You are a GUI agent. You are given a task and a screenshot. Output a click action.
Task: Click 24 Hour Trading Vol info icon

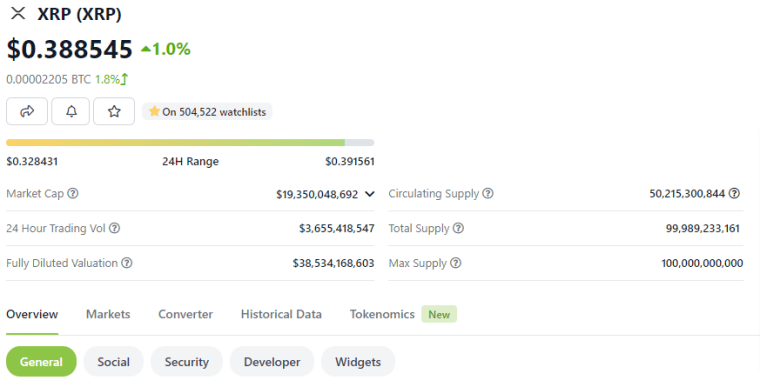coord(114,228)
